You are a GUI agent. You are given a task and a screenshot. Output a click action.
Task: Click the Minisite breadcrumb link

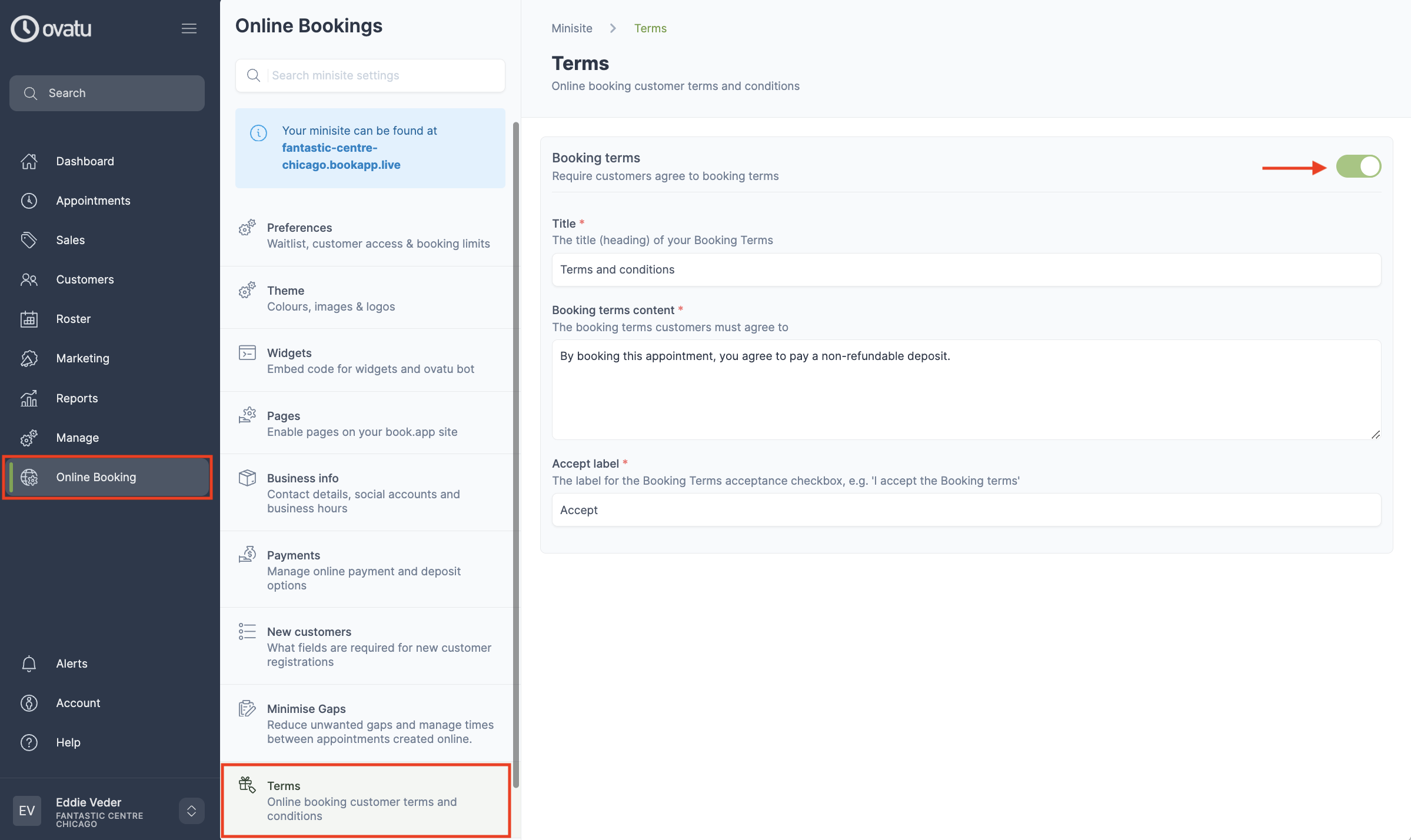(571, 28)
